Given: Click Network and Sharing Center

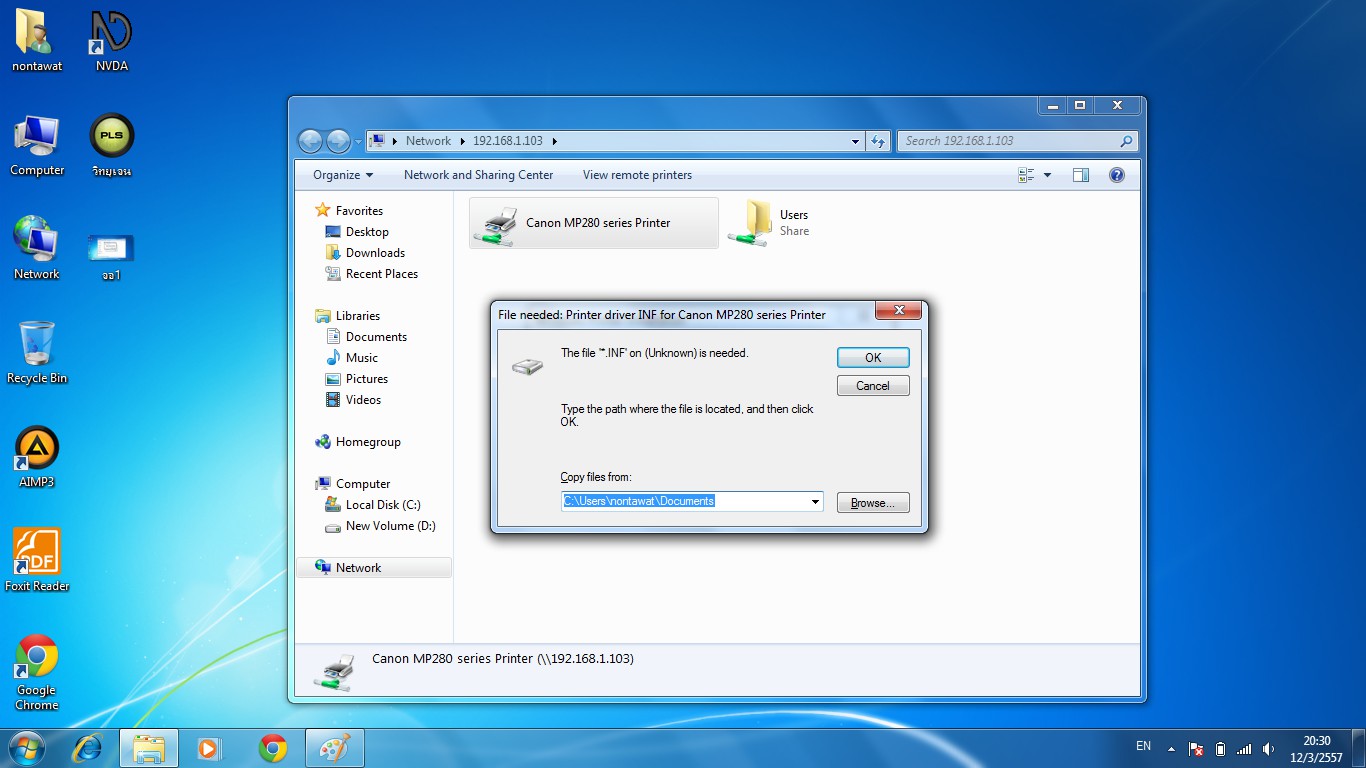Looking at the screenshot, I should [x=478, y=175].
